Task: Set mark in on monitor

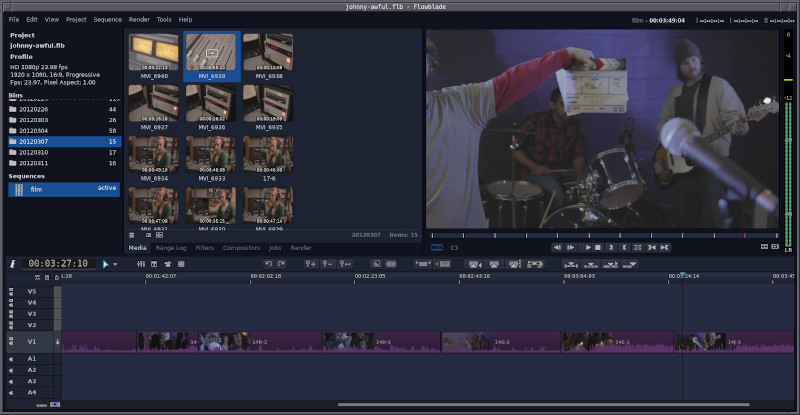Action: (611, 248)
